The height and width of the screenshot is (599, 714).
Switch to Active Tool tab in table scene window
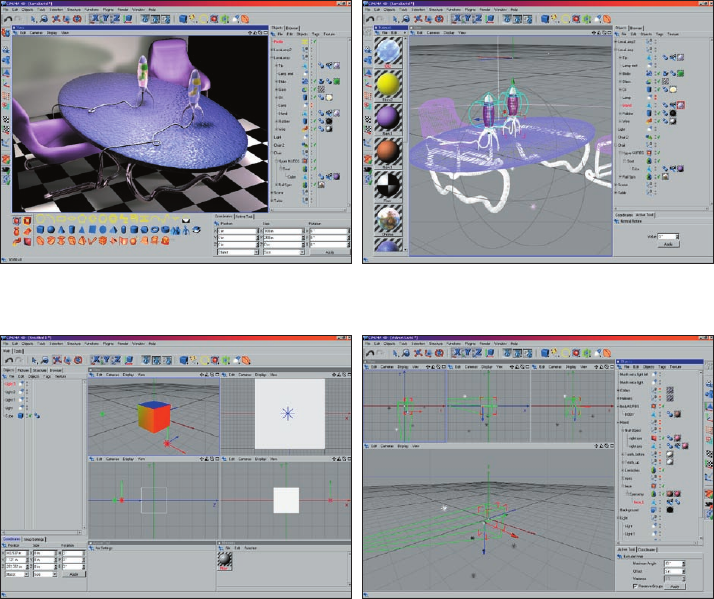point(244,216)
